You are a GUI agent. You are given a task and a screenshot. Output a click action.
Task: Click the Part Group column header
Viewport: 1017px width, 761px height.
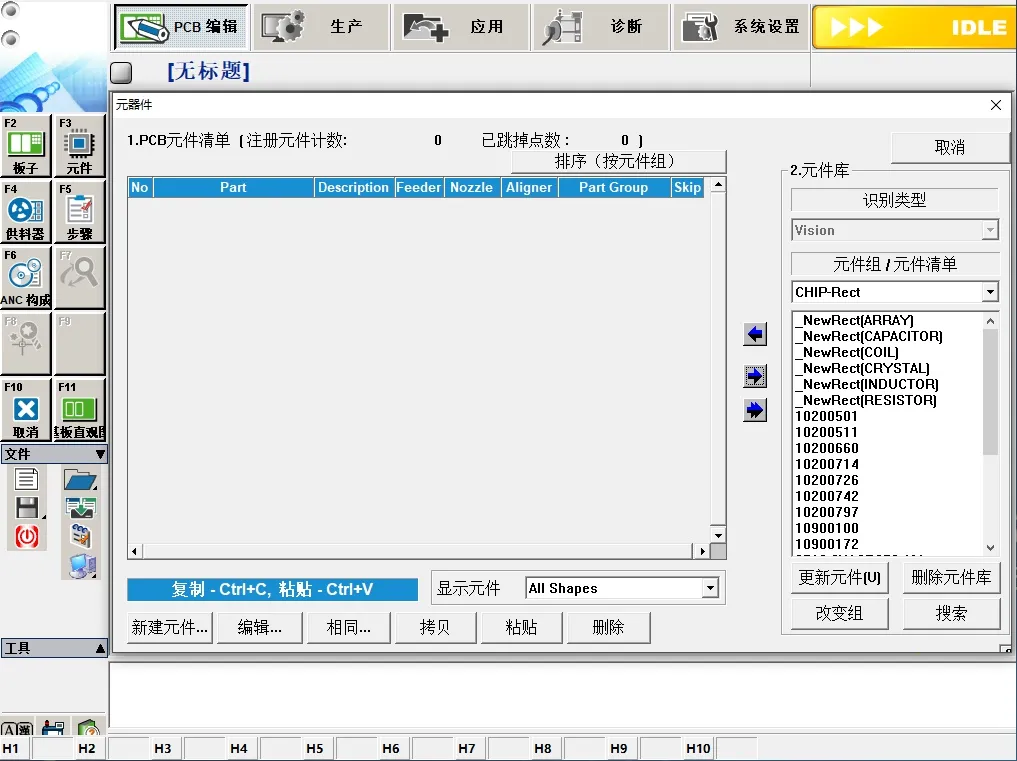[613, 187]
